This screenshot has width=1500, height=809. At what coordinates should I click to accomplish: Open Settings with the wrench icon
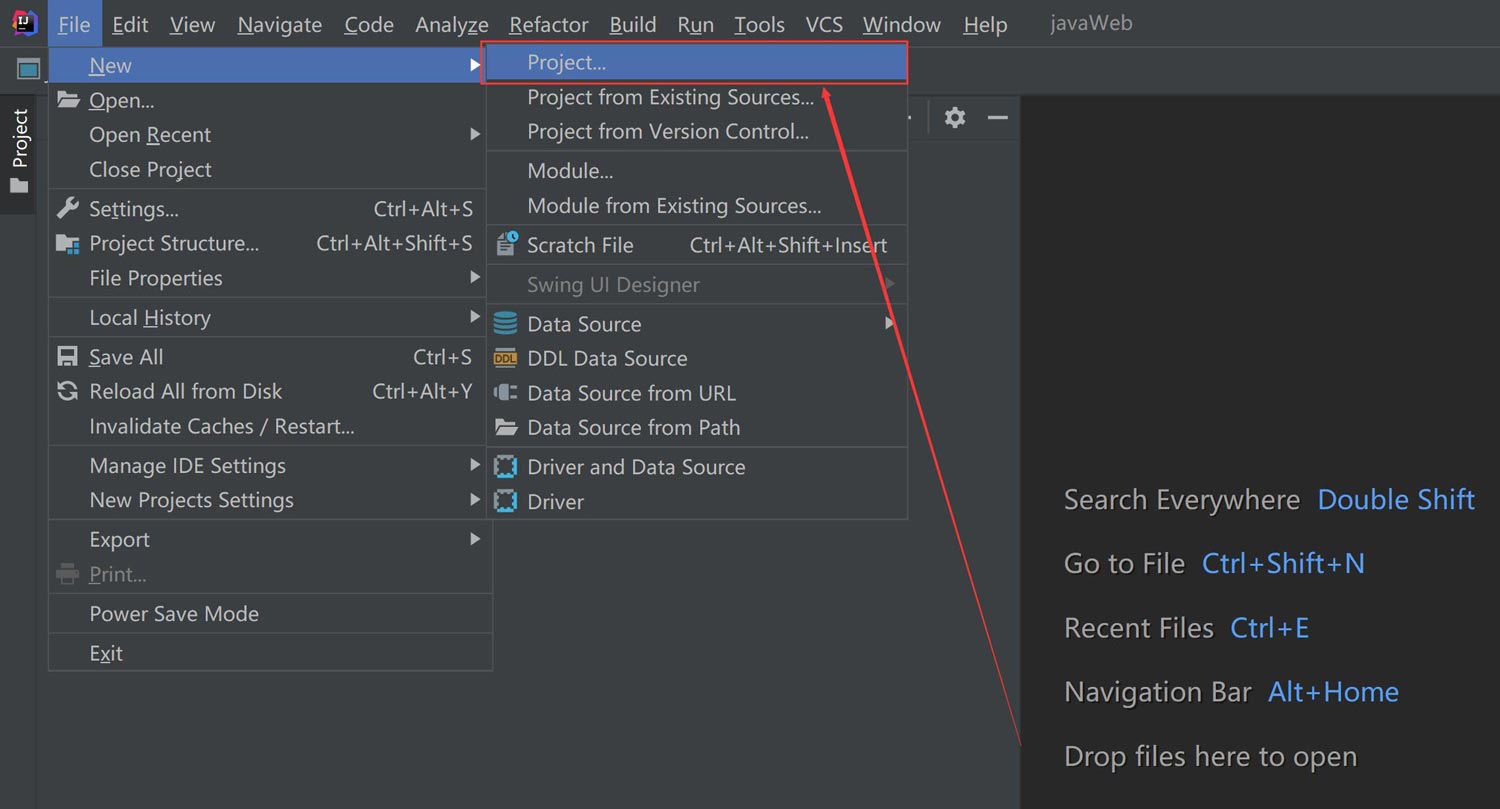68,208
